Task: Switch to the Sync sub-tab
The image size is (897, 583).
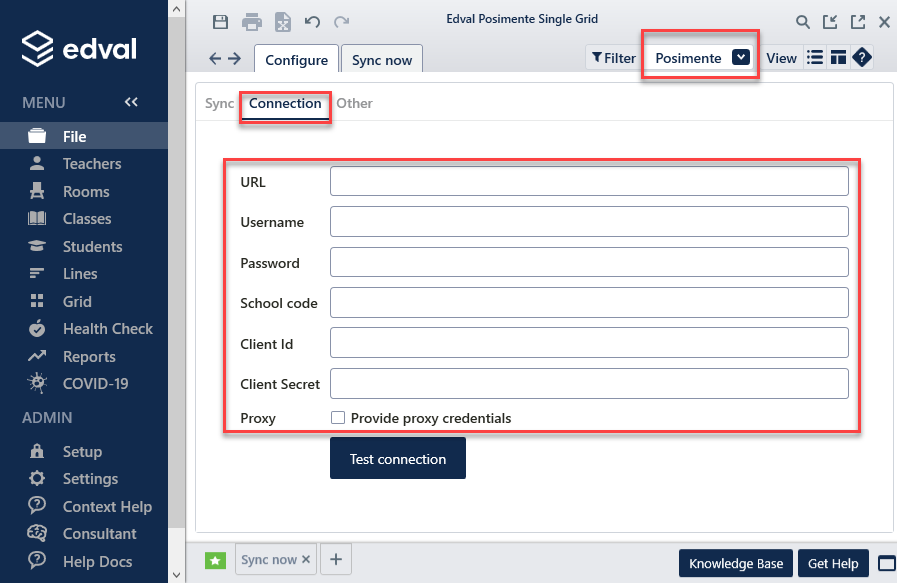Action: pos(219,104)
